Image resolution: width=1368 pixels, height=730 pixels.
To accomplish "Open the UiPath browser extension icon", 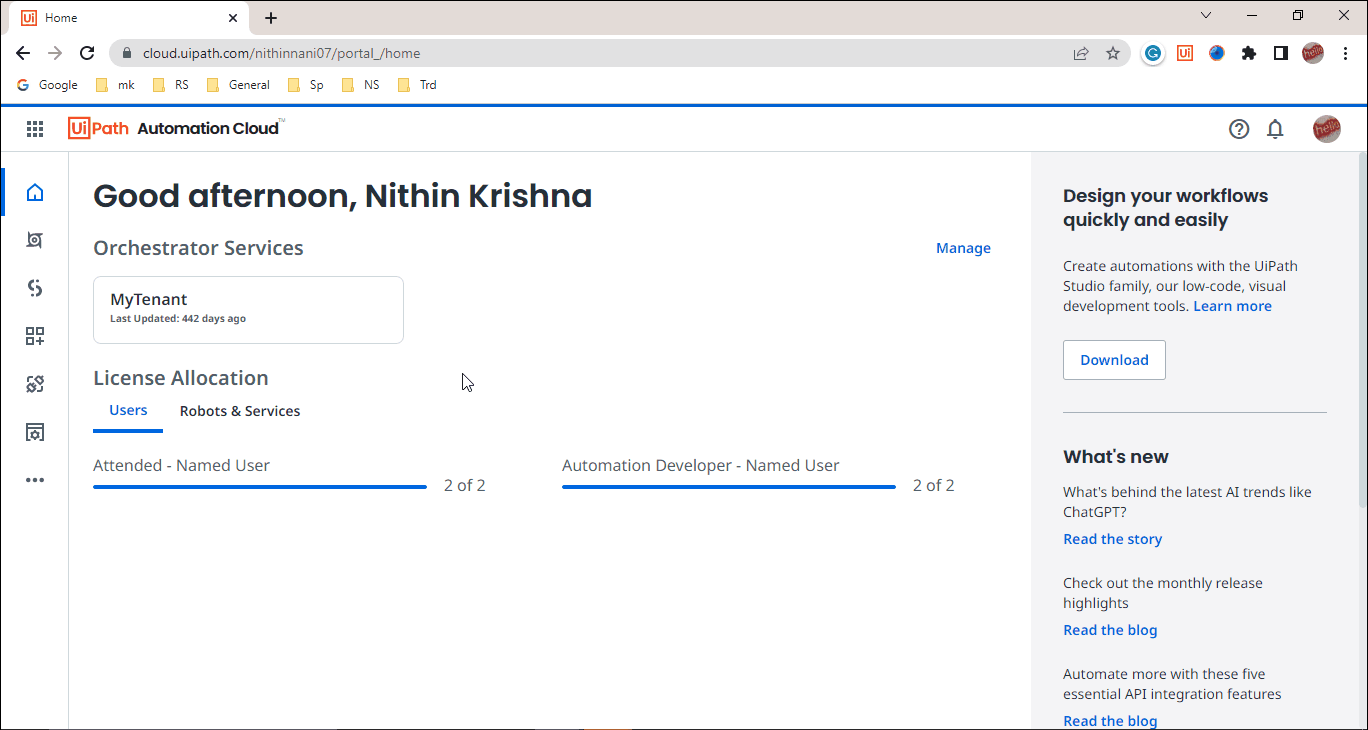I will pos(1185,54).
